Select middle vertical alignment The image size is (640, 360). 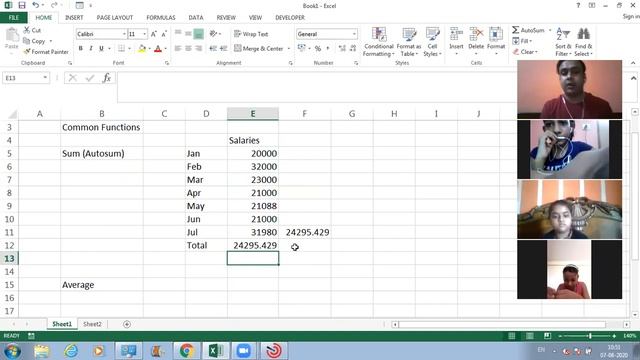click(188, 34)
